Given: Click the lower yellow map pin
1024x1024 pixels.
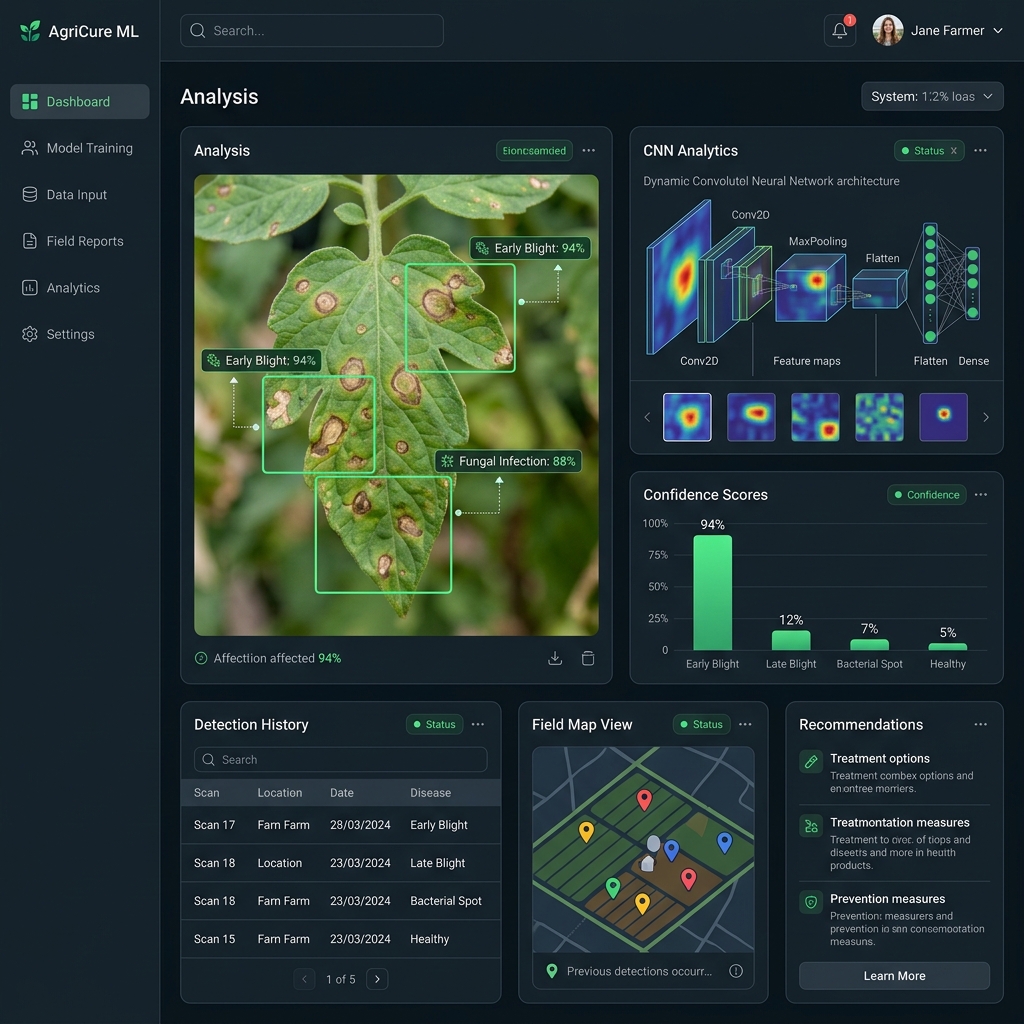Looking at the screenshot, I should pos(643,903).
